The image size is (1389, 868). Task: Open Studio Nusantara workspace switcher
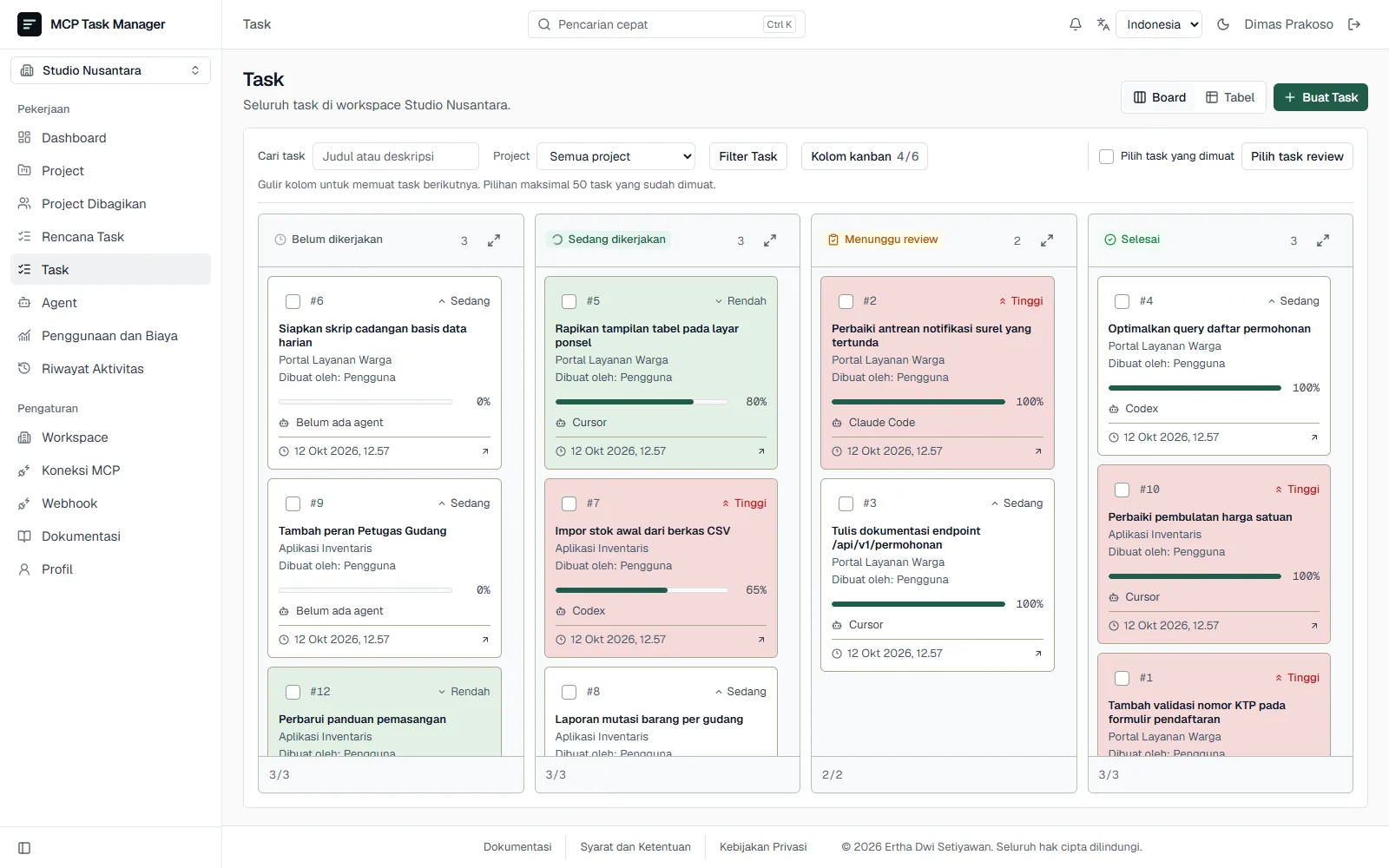point(110,70)
